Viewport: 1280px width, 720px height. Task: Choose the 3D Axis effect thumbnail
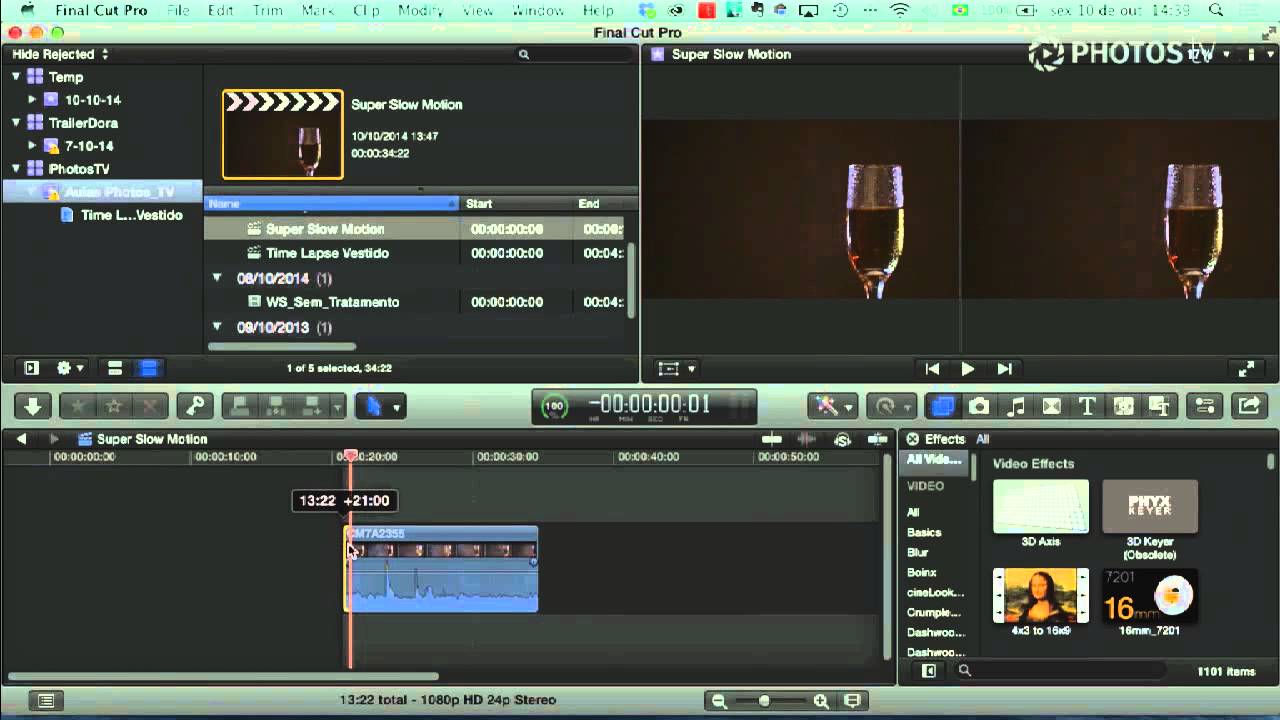pos(1041,507)
